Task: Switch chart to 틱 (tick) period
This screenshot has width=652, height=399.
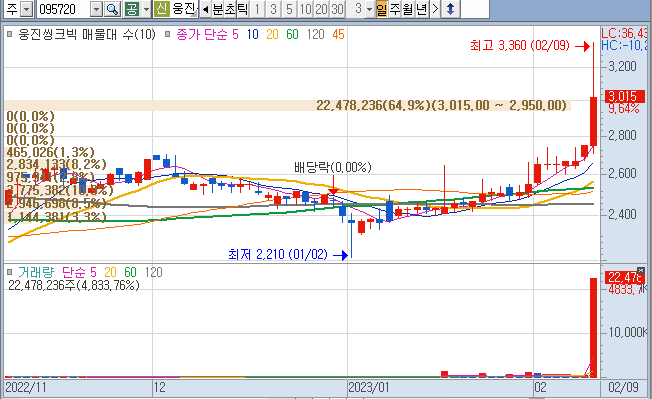Action: click(x=243, y=9)
